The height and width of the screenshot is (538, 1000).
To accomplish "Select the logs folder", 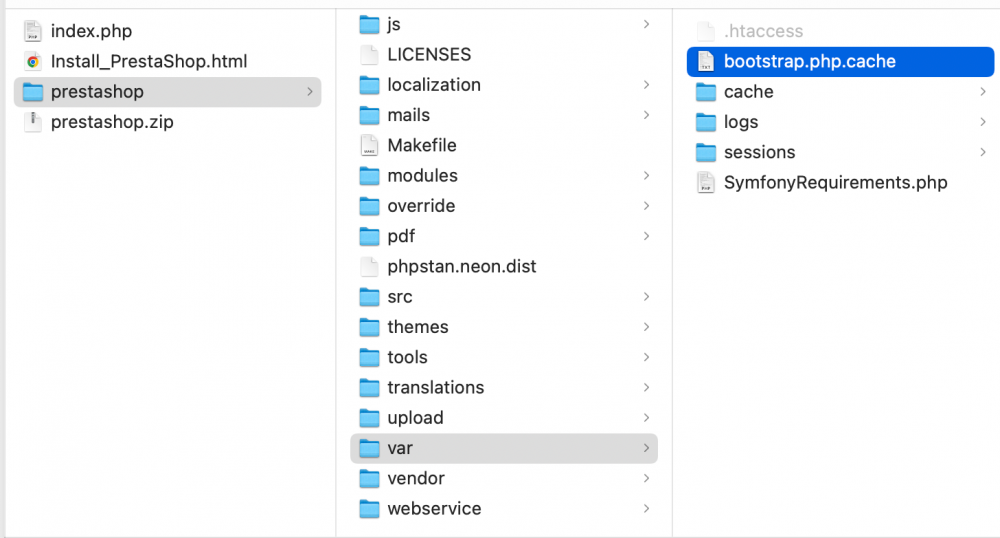I will click(x=741, y=122).
